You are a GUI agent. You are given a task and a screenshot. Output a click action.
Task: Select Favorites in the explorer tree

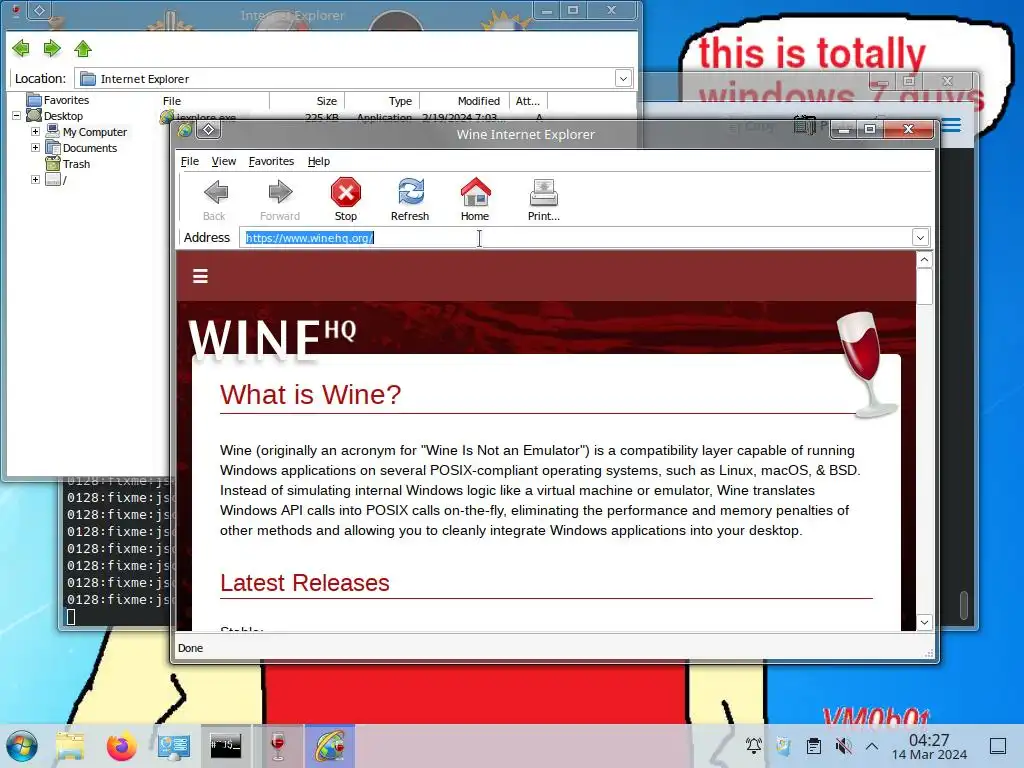click(x=66, y=100)
